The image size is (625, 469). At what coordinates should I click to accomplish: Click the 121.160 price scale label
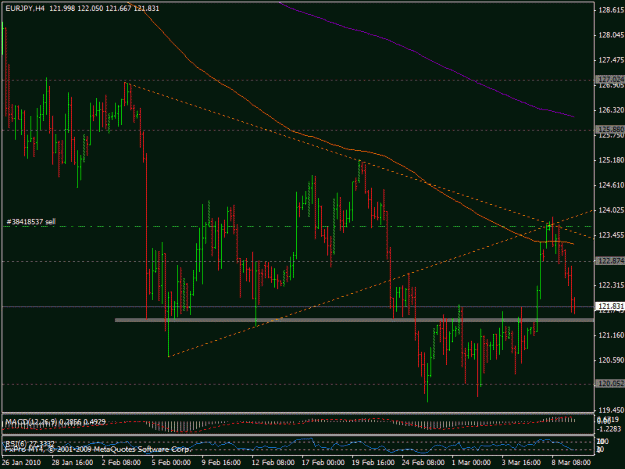click(611, 336)
